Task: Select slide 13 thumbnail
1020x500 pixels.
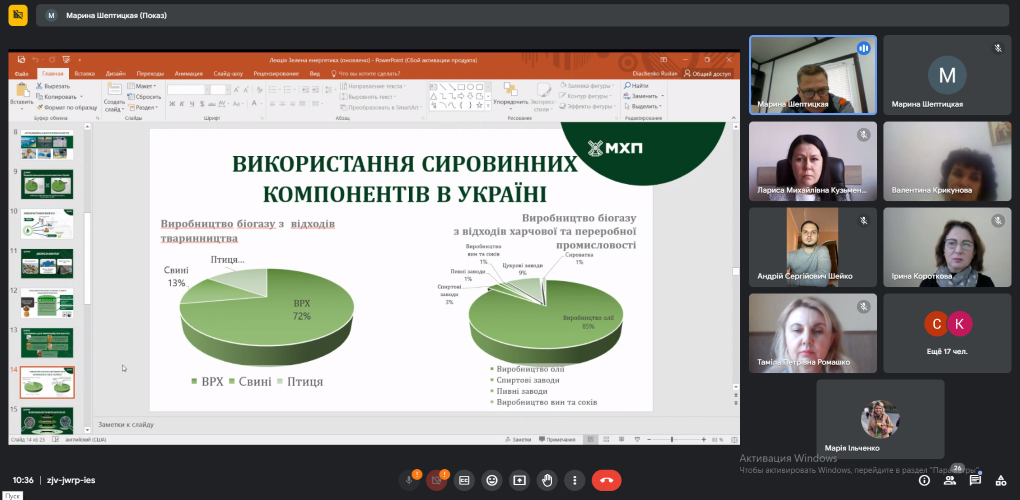Action: [x=47, y=343]
